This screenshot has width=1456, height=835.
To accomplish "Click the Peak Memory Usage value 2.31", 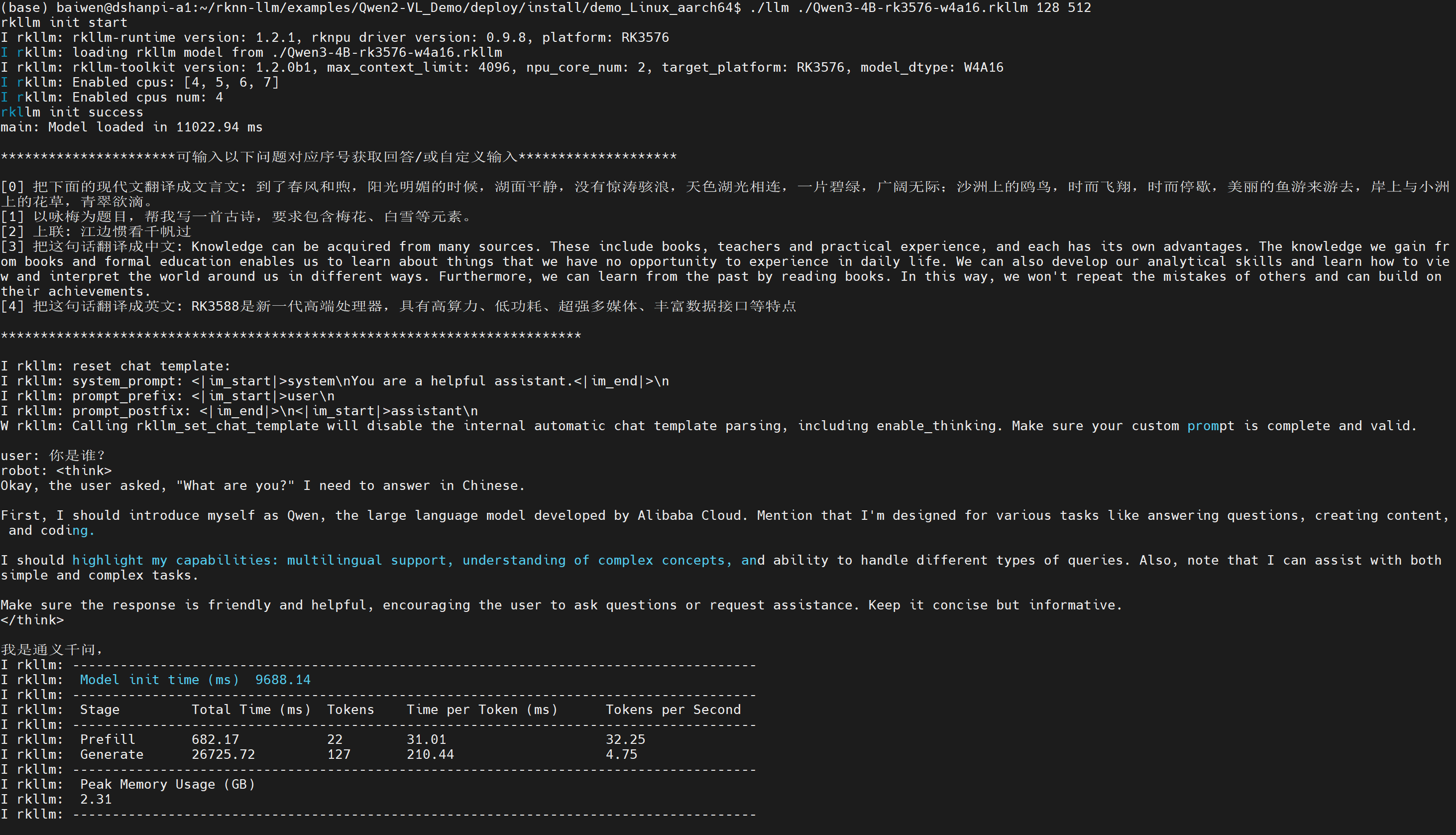I will click(x=96, y=799).
